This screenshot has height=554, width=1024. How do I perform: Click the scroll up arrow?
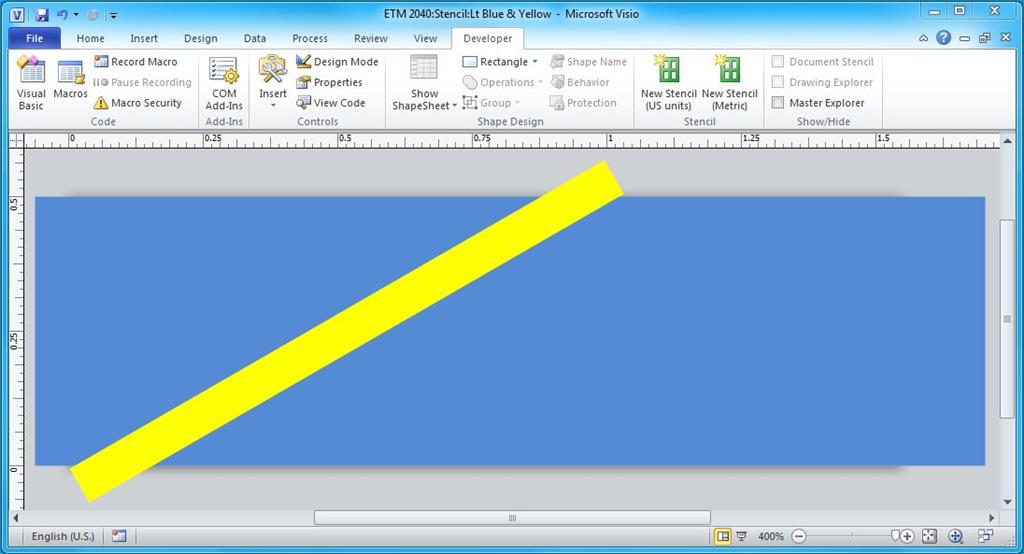tap(1007, 141)
